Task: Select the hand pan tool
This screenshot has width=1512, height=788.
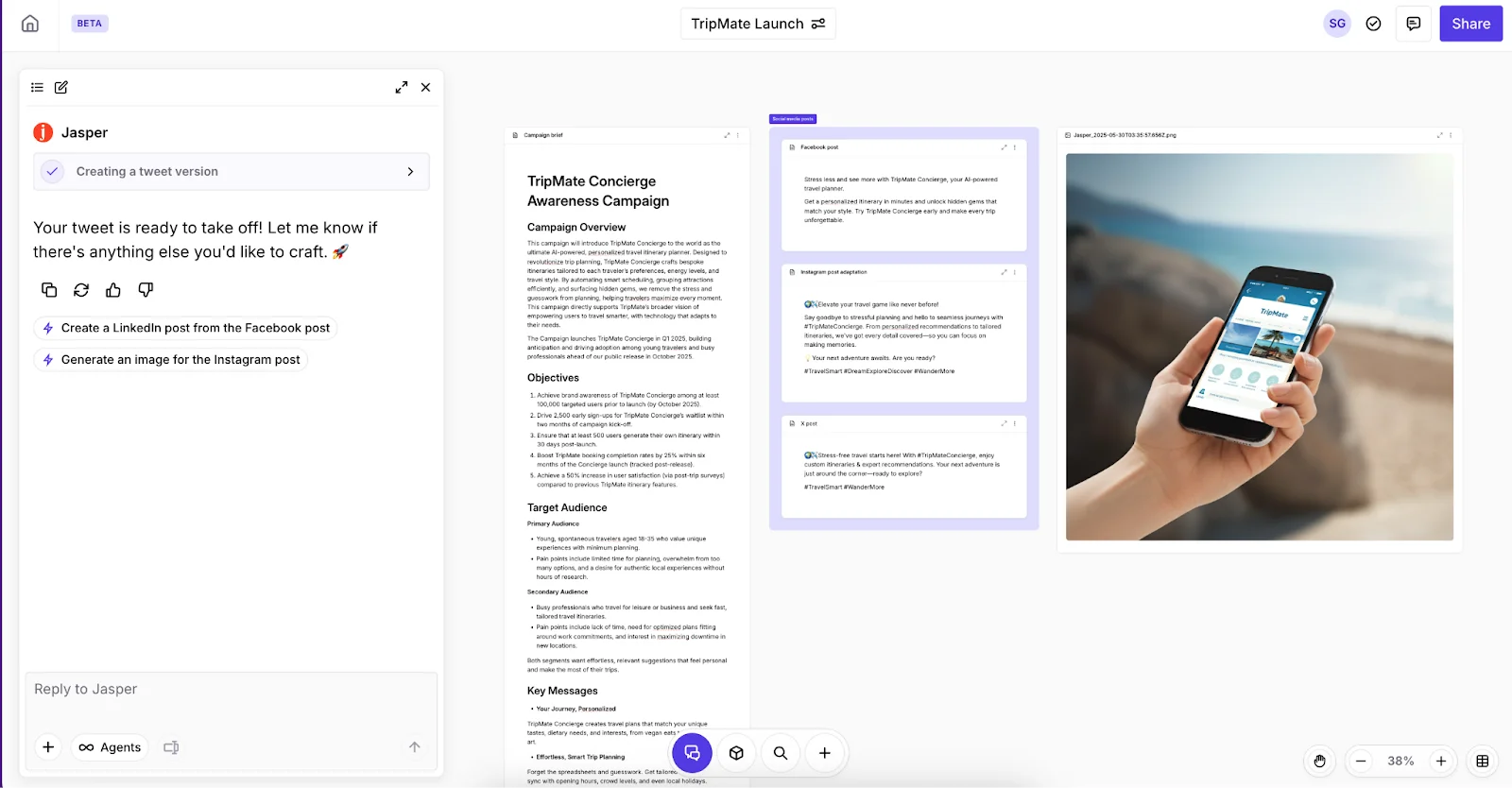Action: pos(1319,761)
